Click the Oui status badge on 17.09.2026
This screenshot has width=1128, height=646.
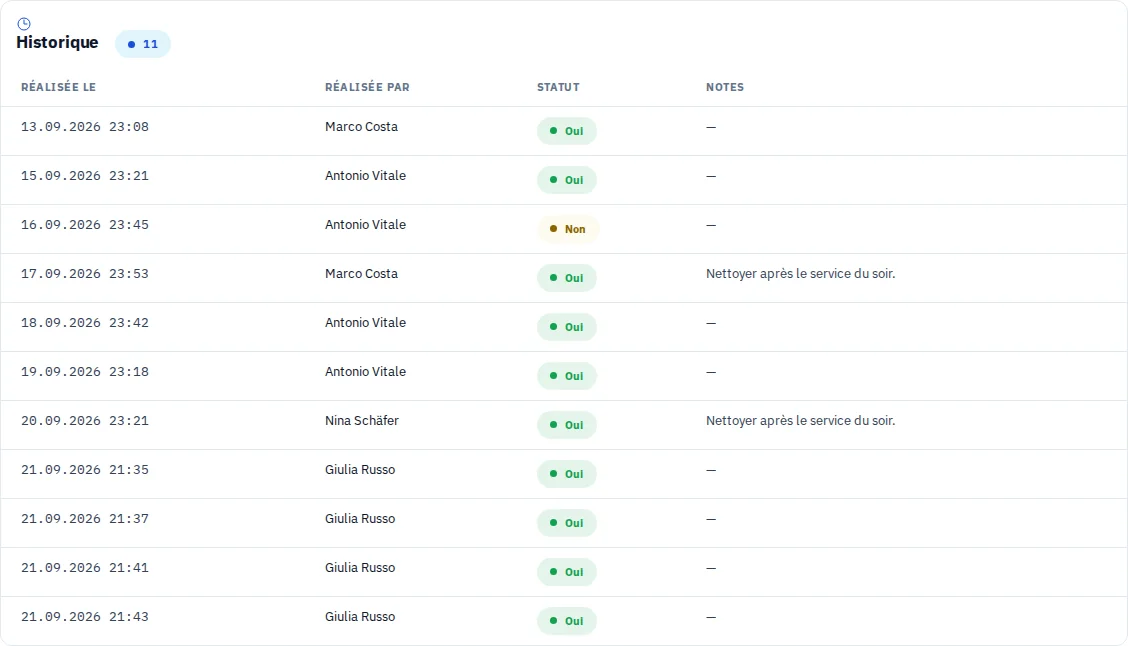[566, 278]
